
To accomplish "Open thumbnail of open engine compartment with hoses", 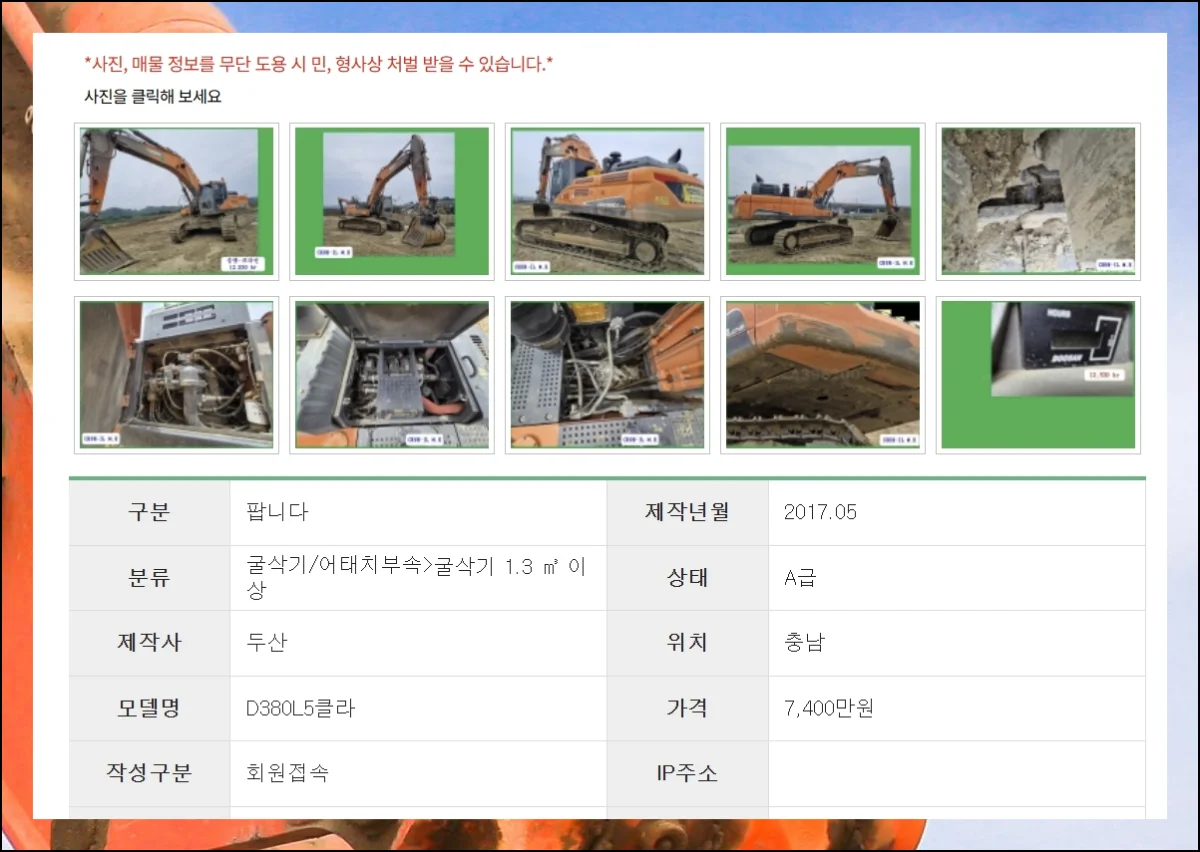I will [x=177, y=375].
